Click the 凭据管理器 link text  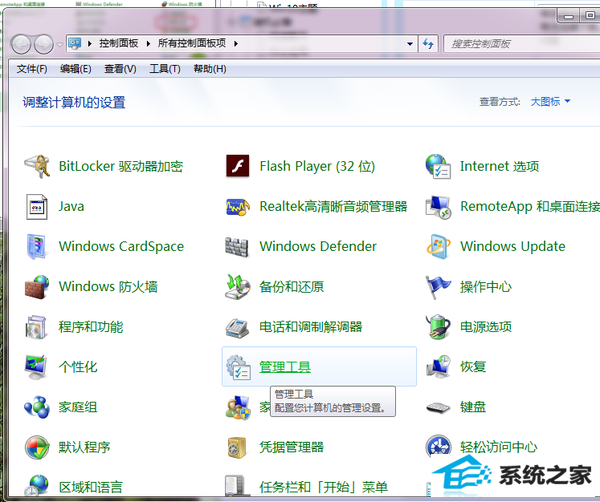(x=291, y=447)
